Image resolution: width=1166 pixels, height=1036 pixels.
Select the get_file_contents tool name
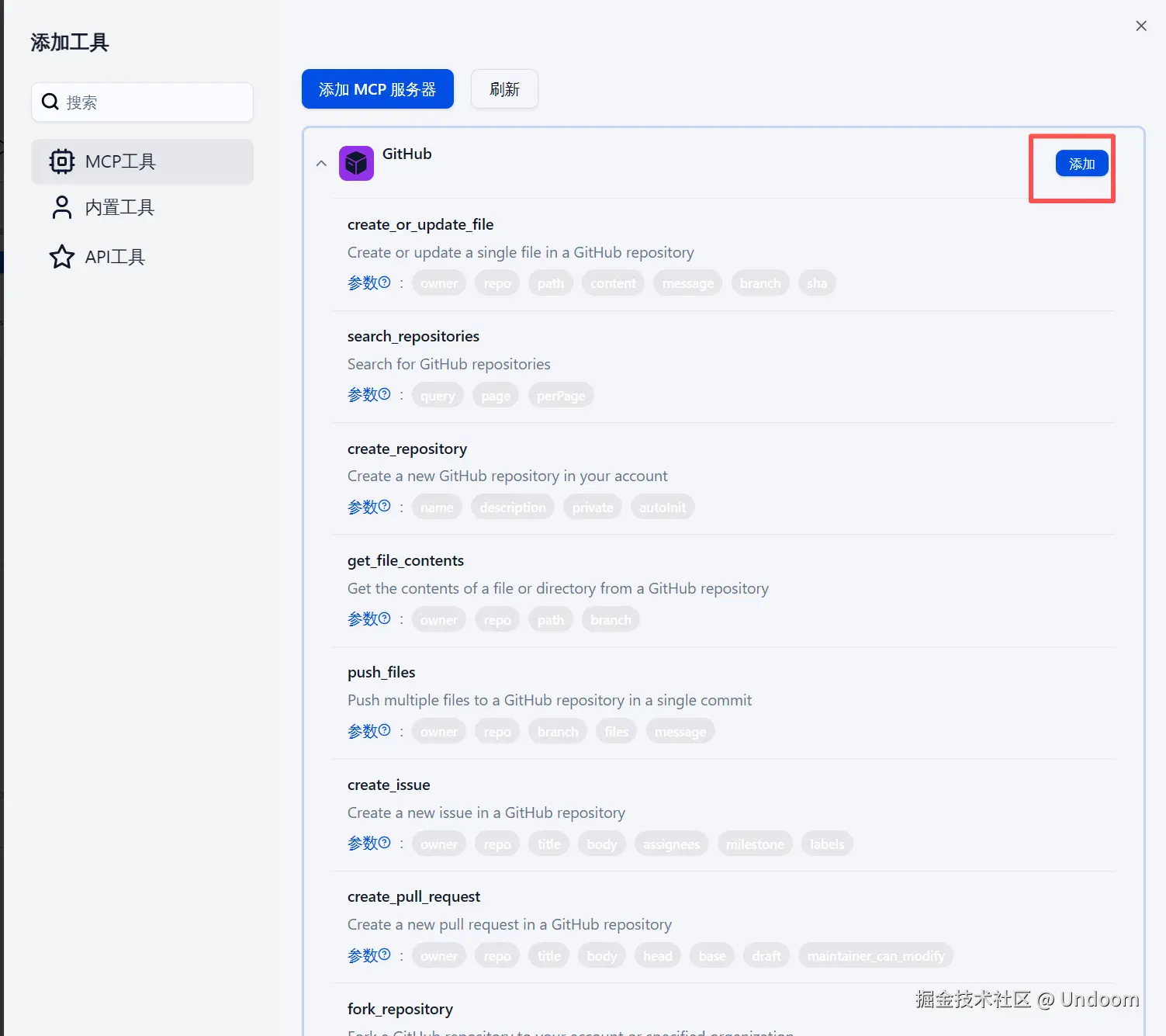click(x=406, y=560)
